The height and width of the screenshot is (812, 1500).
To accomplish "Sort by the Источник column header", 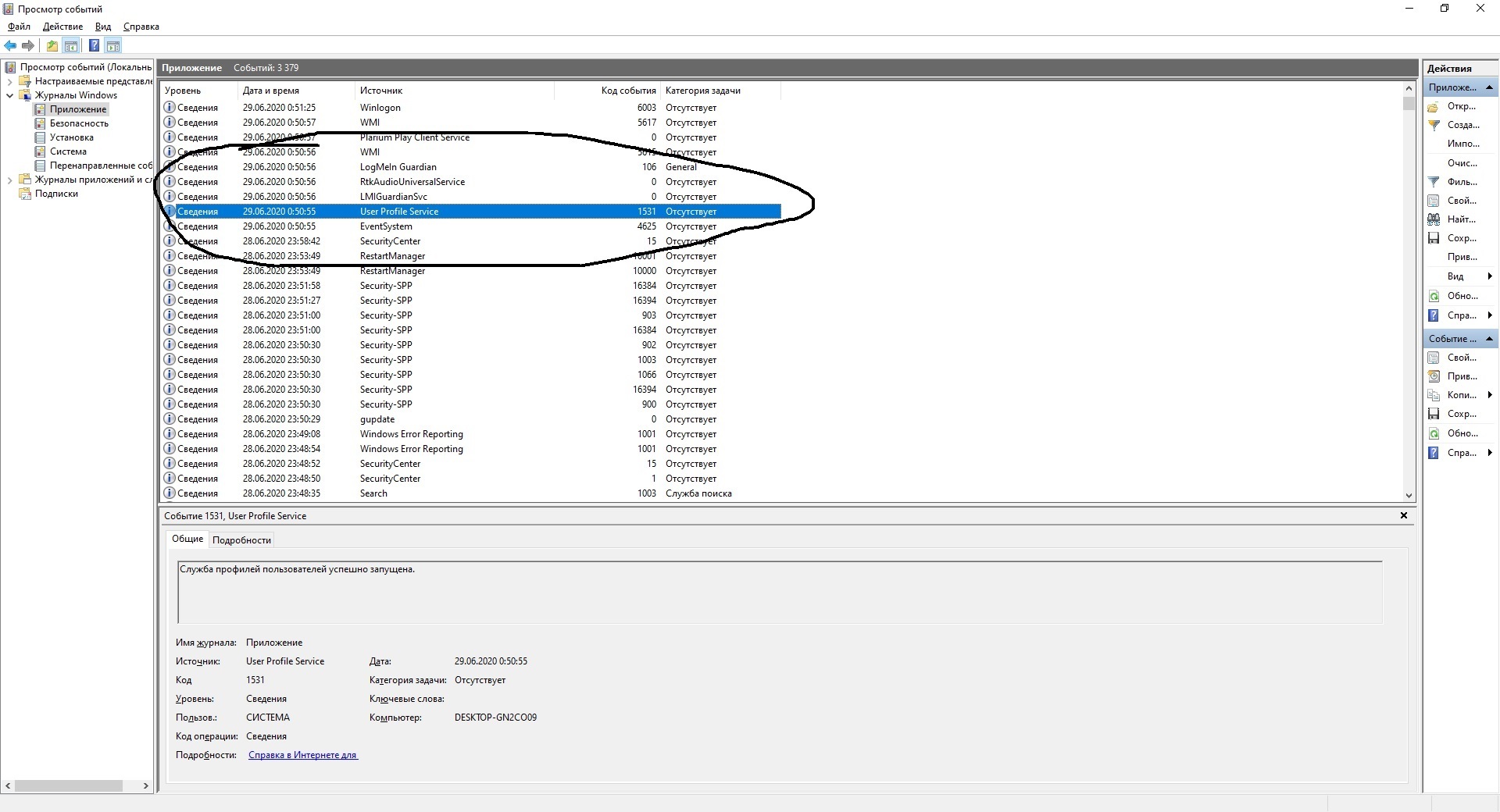I will pos(455,91).
